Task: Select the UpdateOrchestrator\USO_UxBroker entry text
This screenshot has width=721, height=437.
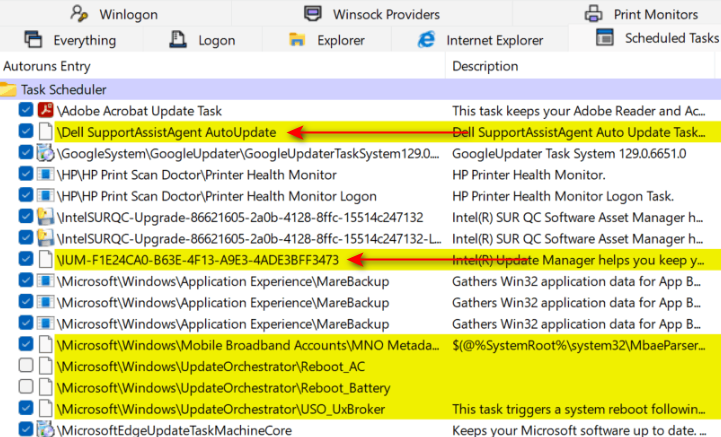Action: [x=221, y=409]
